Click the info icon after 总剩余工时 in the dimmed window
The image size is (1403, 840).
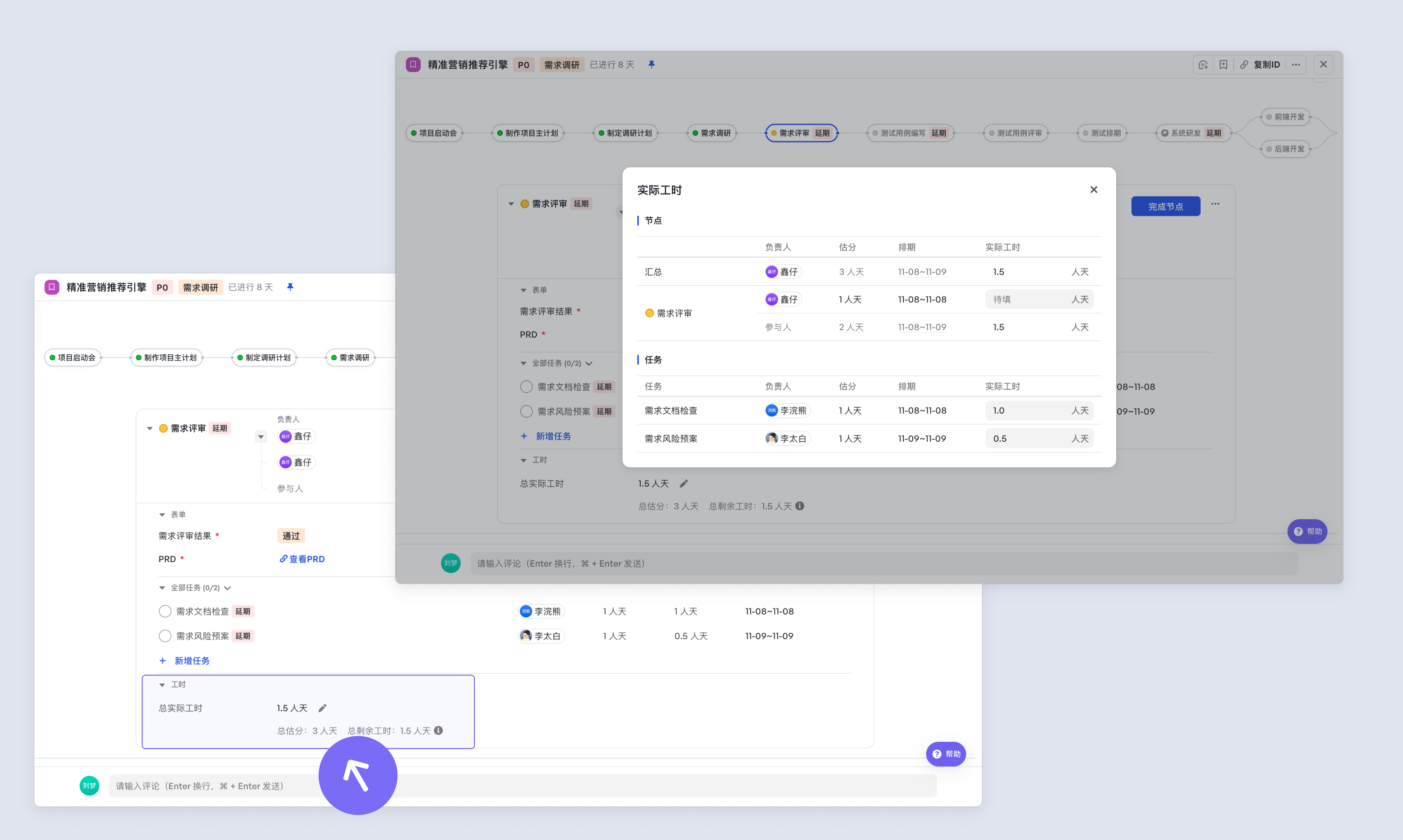tap(799, 506)
